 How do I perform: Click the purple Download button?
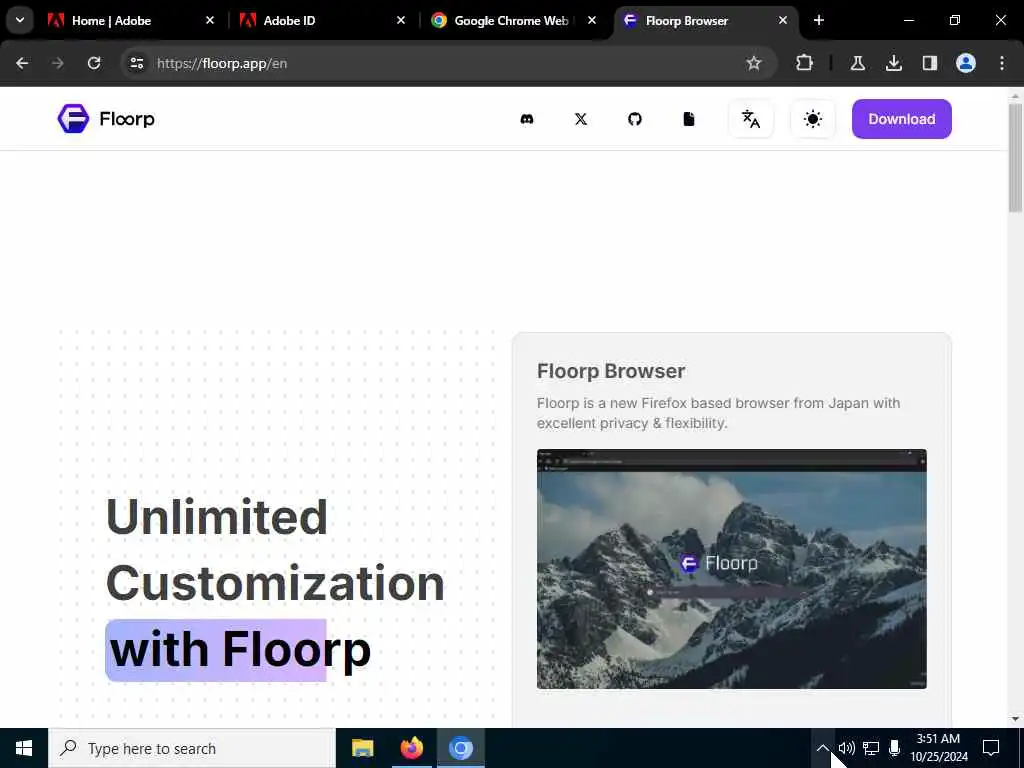pyautogui.click(x=901, y=119)
